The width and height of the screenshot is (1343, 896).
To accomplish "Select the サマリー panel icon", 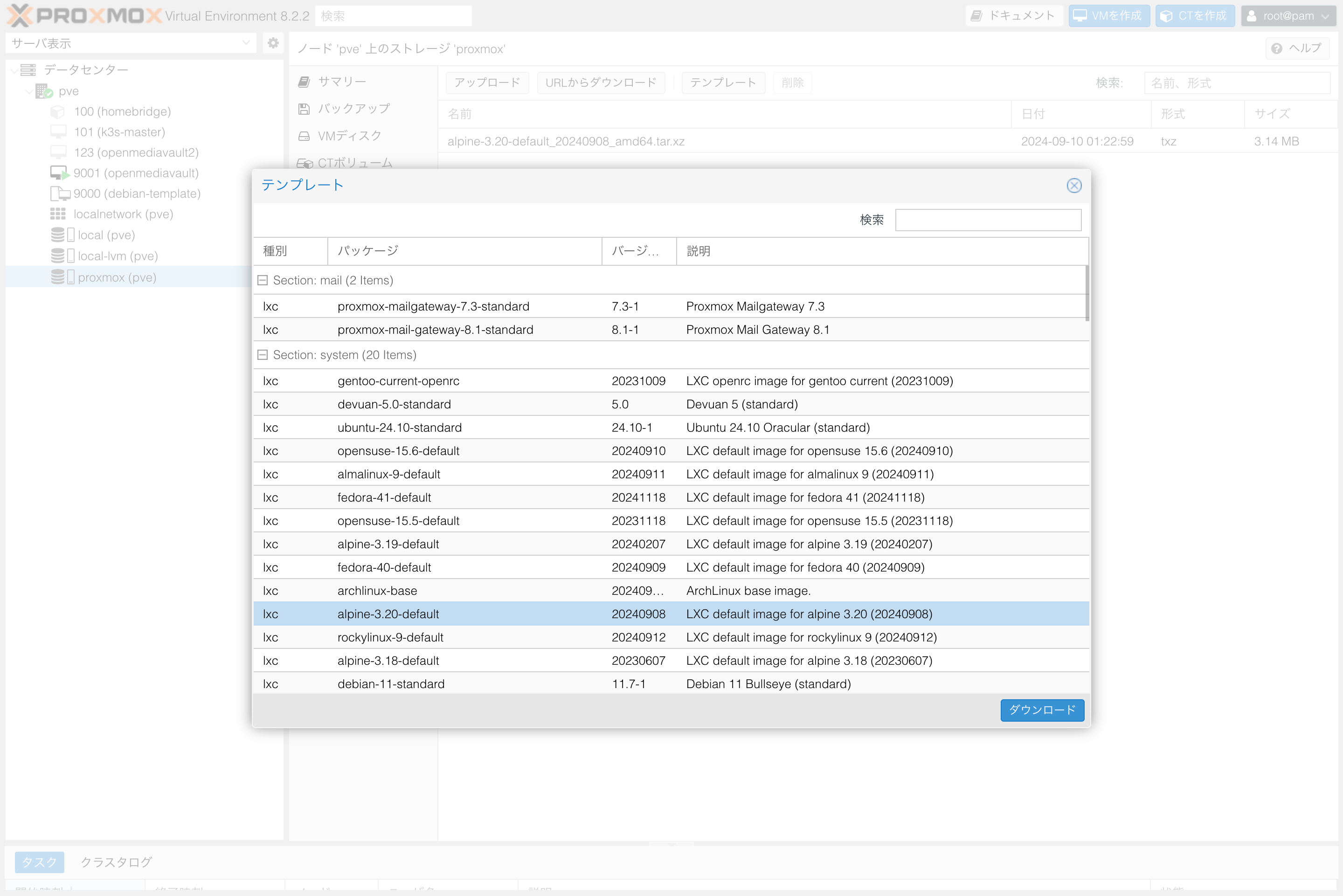I will click(x=304, y=81).
